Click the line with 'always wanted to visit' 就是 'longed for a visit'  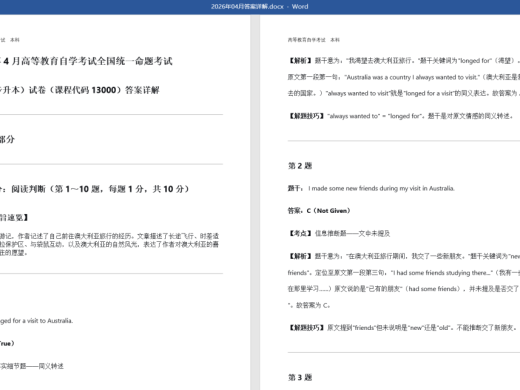404,93
